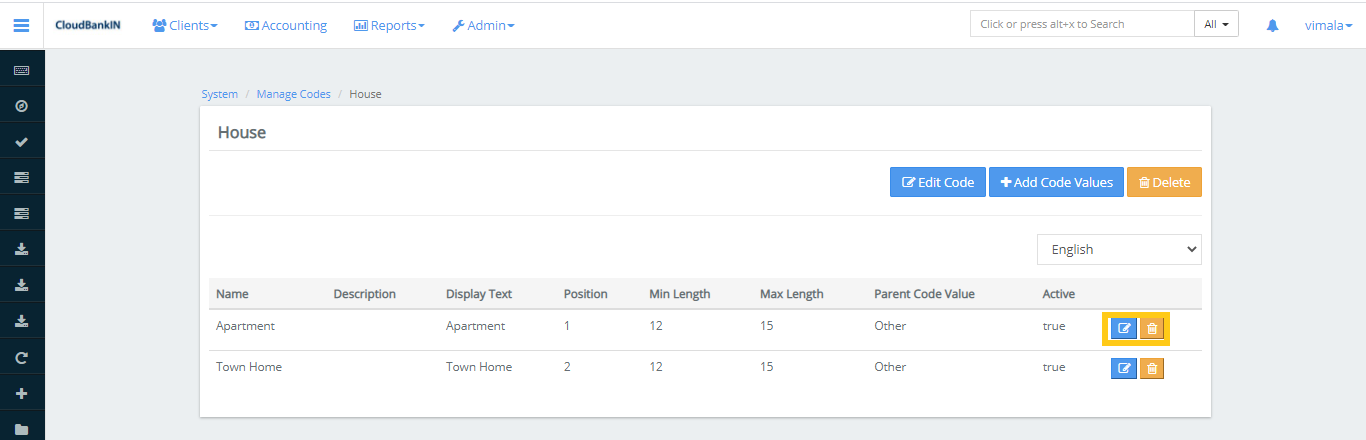This screenshot has height=440, width=1366.
Task: Click the refresh icon in sidebar
Action: (x=21, y=357)
